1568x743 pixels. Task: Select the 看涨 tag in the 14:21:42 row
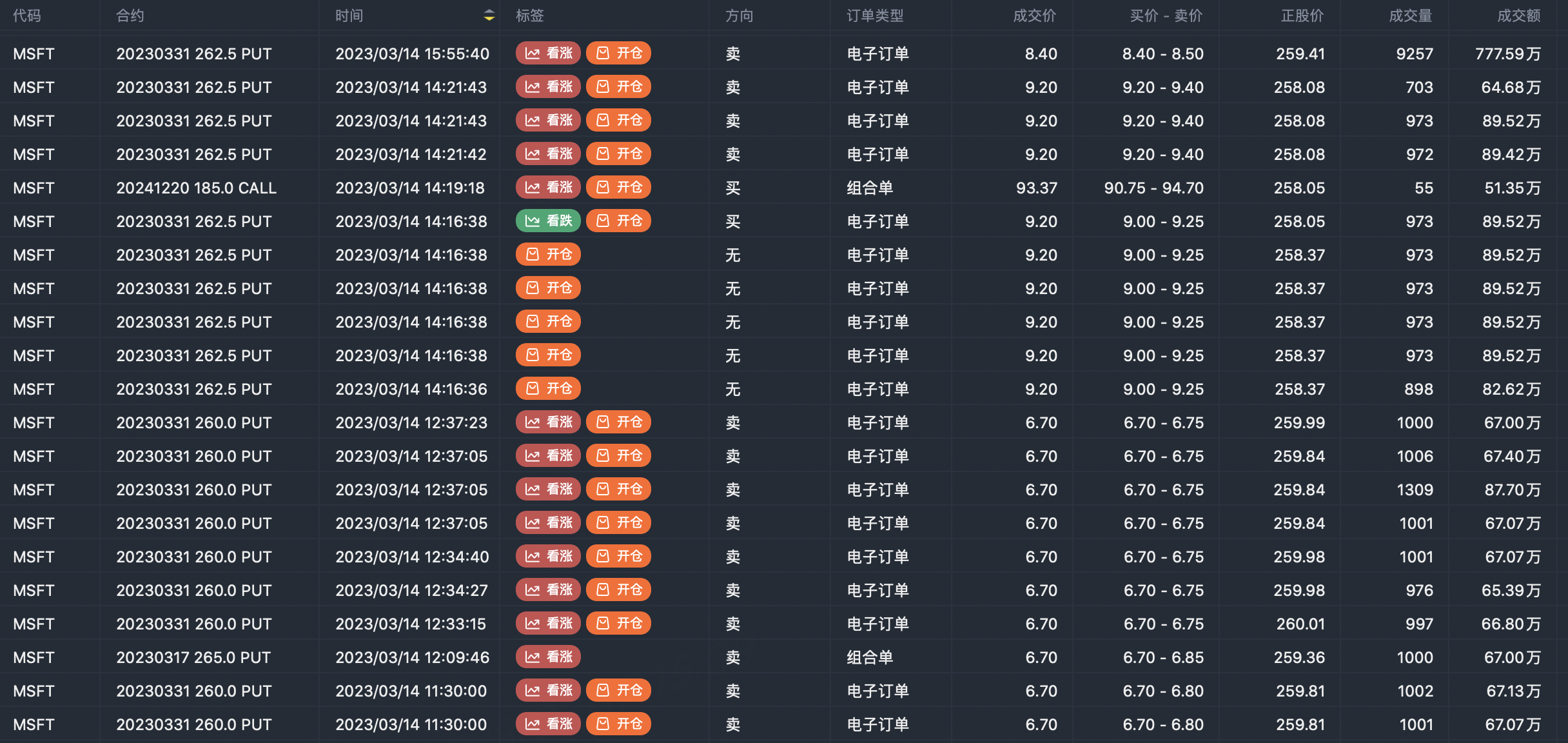(548, 154)
